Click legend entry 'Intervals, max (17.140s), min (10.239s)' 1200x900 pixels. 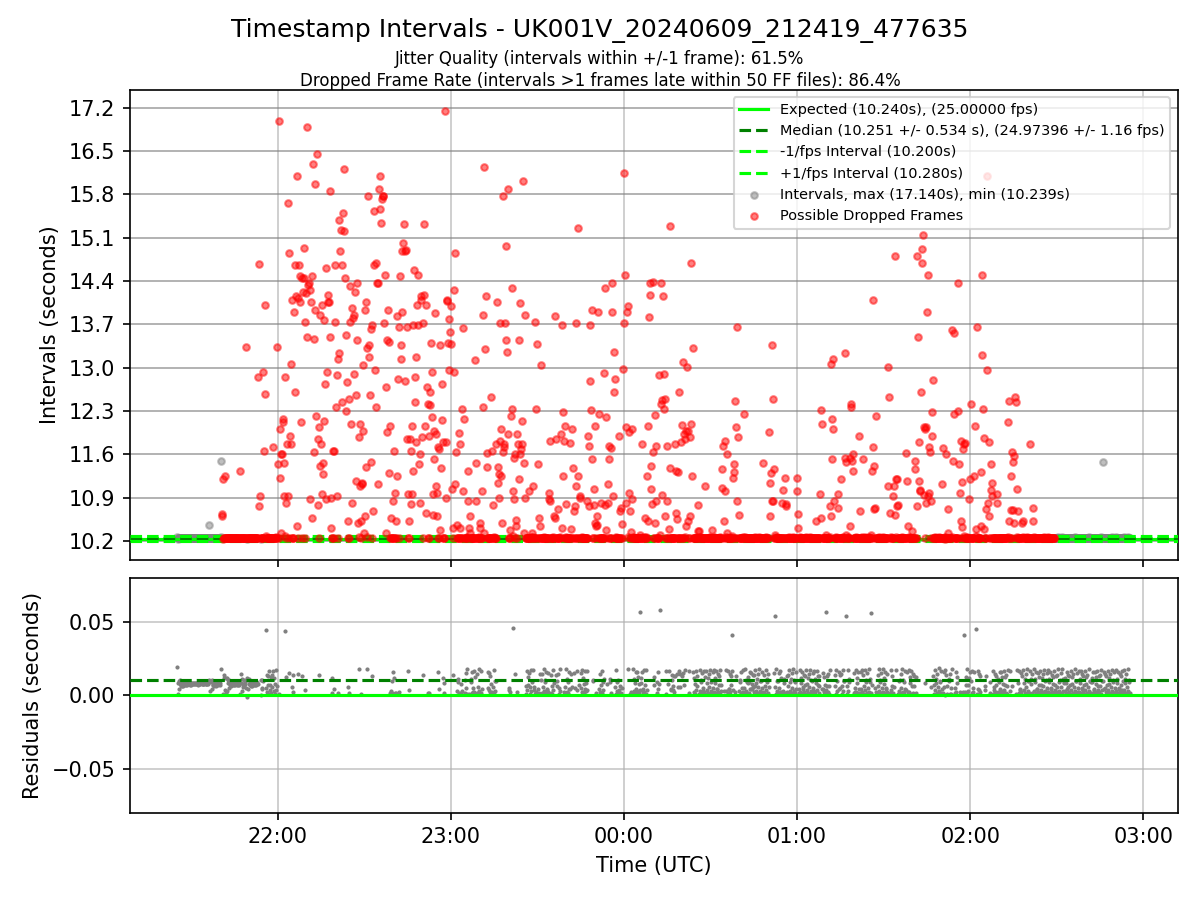pos(925,194)
